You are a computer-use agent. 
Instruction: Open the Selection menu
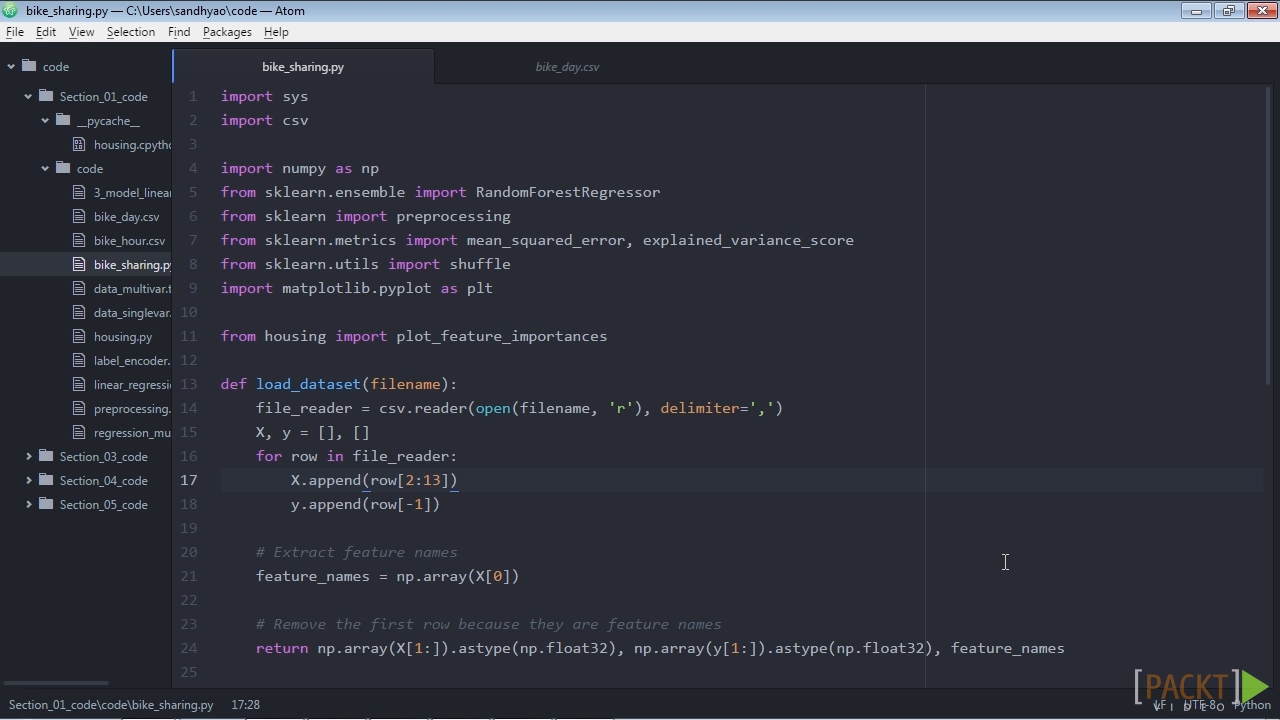pos(131,32)
